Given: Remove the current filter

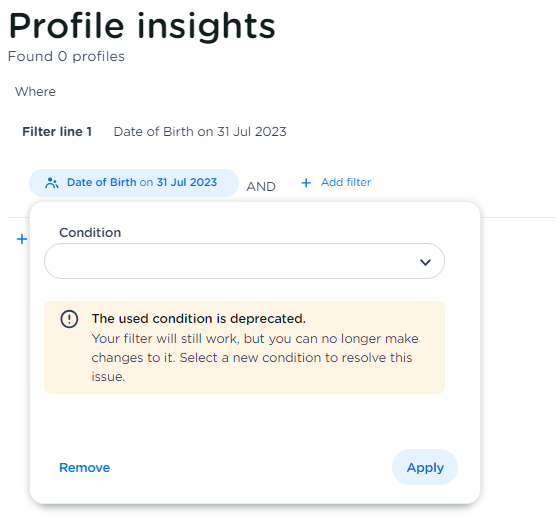Looking at the screenshot, I should (84, 467).
